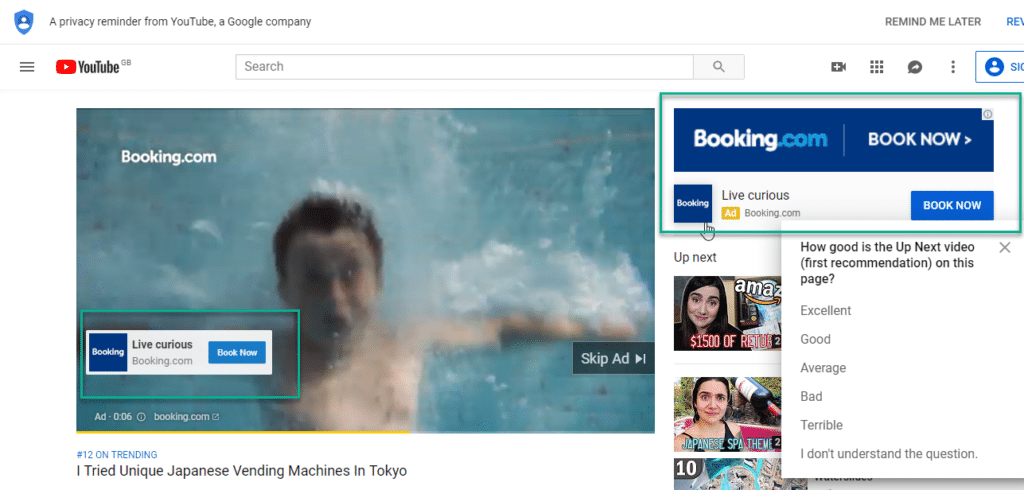Open the top 10 waterslides thumbnail
Screen dimensions: 1024x490
point(728,474)
